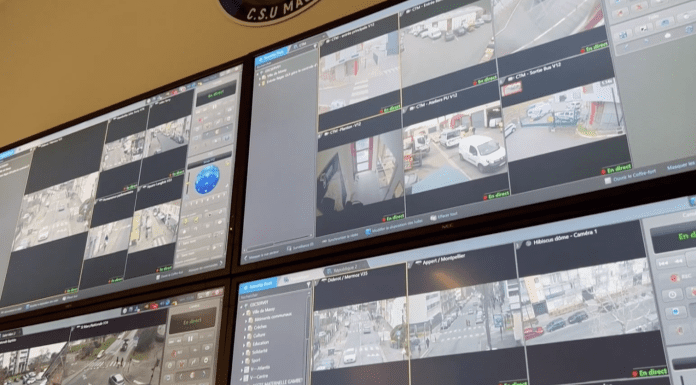
Task: Expand the Crèches tree folder
Action: 246,328
